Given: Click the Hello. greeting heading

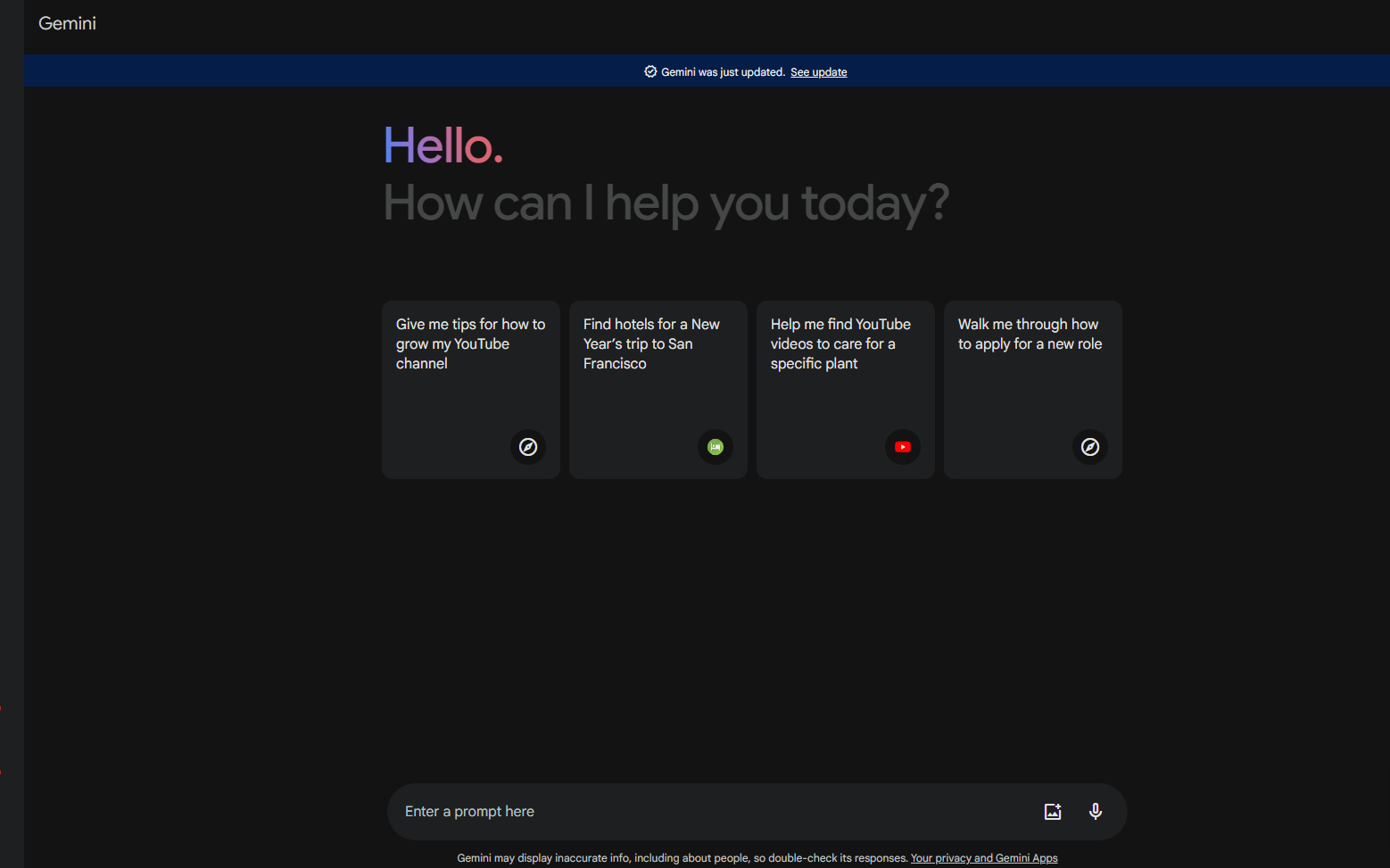Looking at the screenshot, I should [443, 145].
